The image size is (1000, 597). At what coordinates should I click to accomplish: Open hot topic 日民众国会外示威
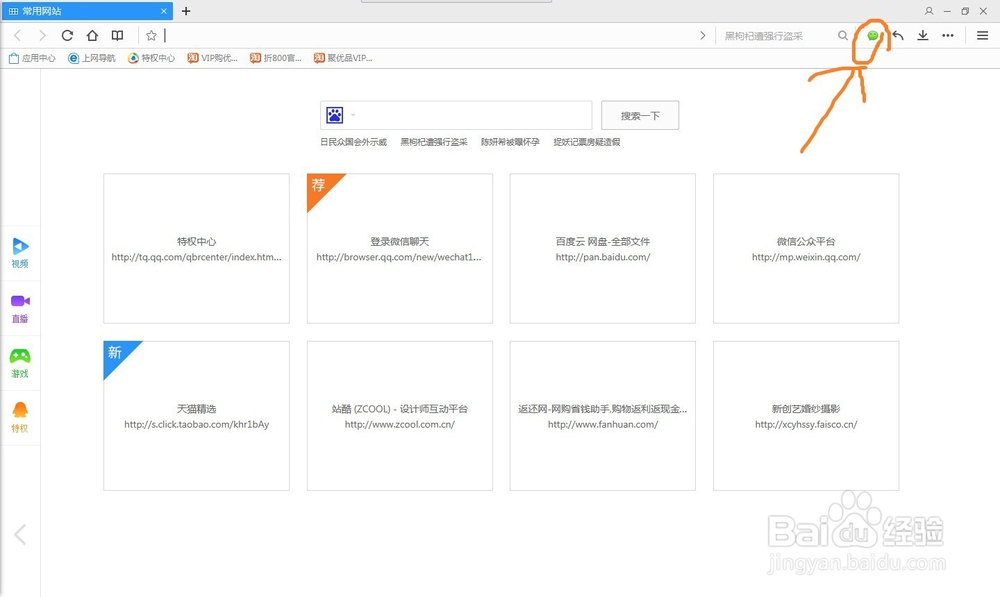(x=353, y=142)
